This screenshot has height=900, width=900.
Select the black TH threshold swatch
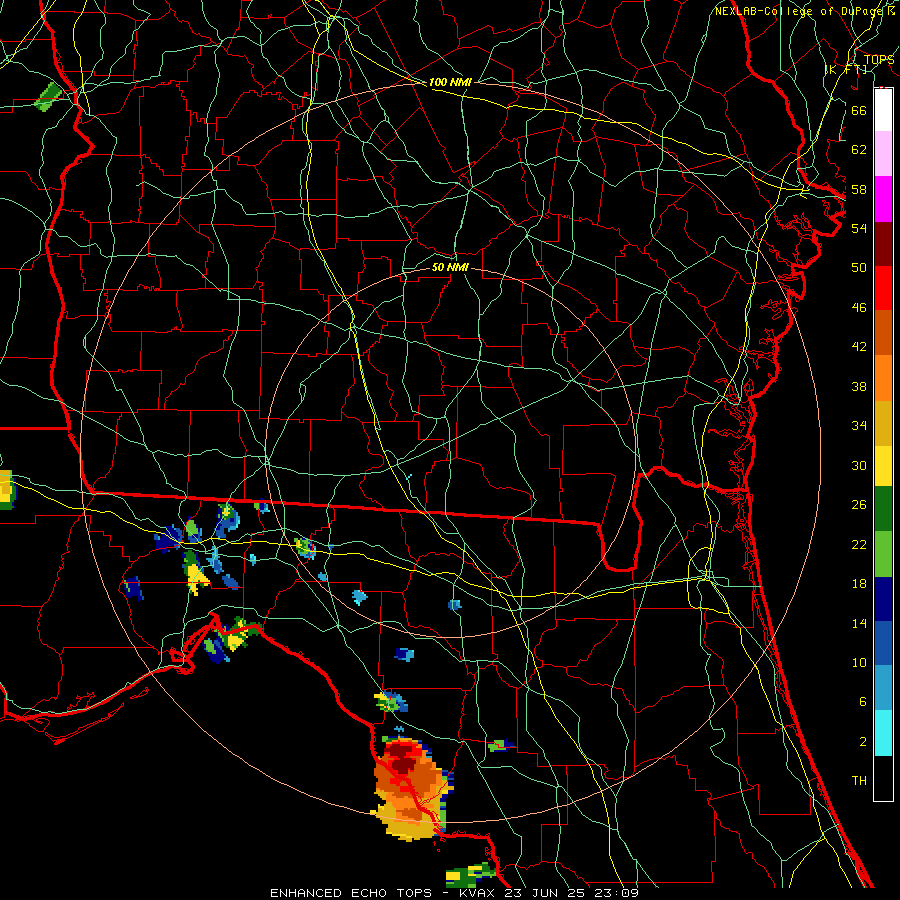pyautogui.click(x=883, y=778)
